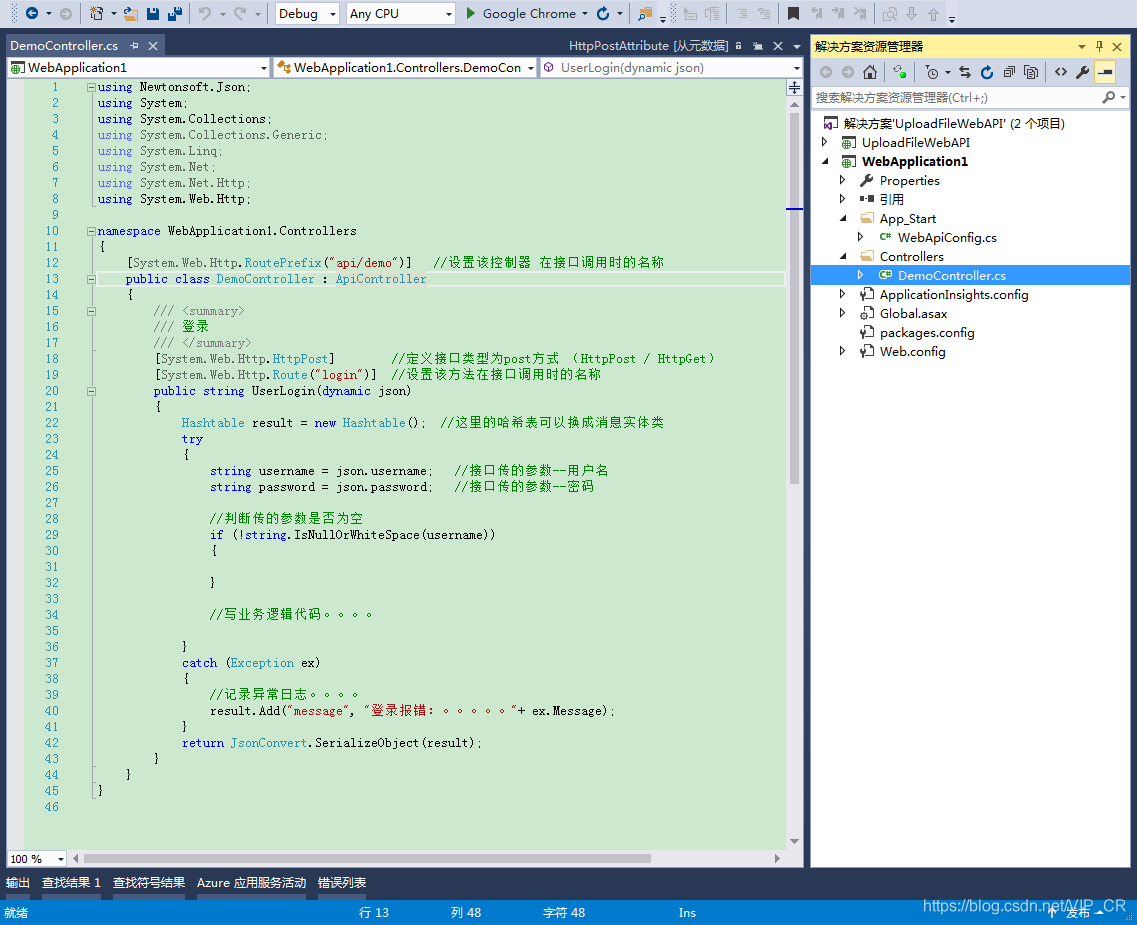Click the Save All icon
The height and width of the screenshot is (925, 1137).
click(x=175, y=13)
